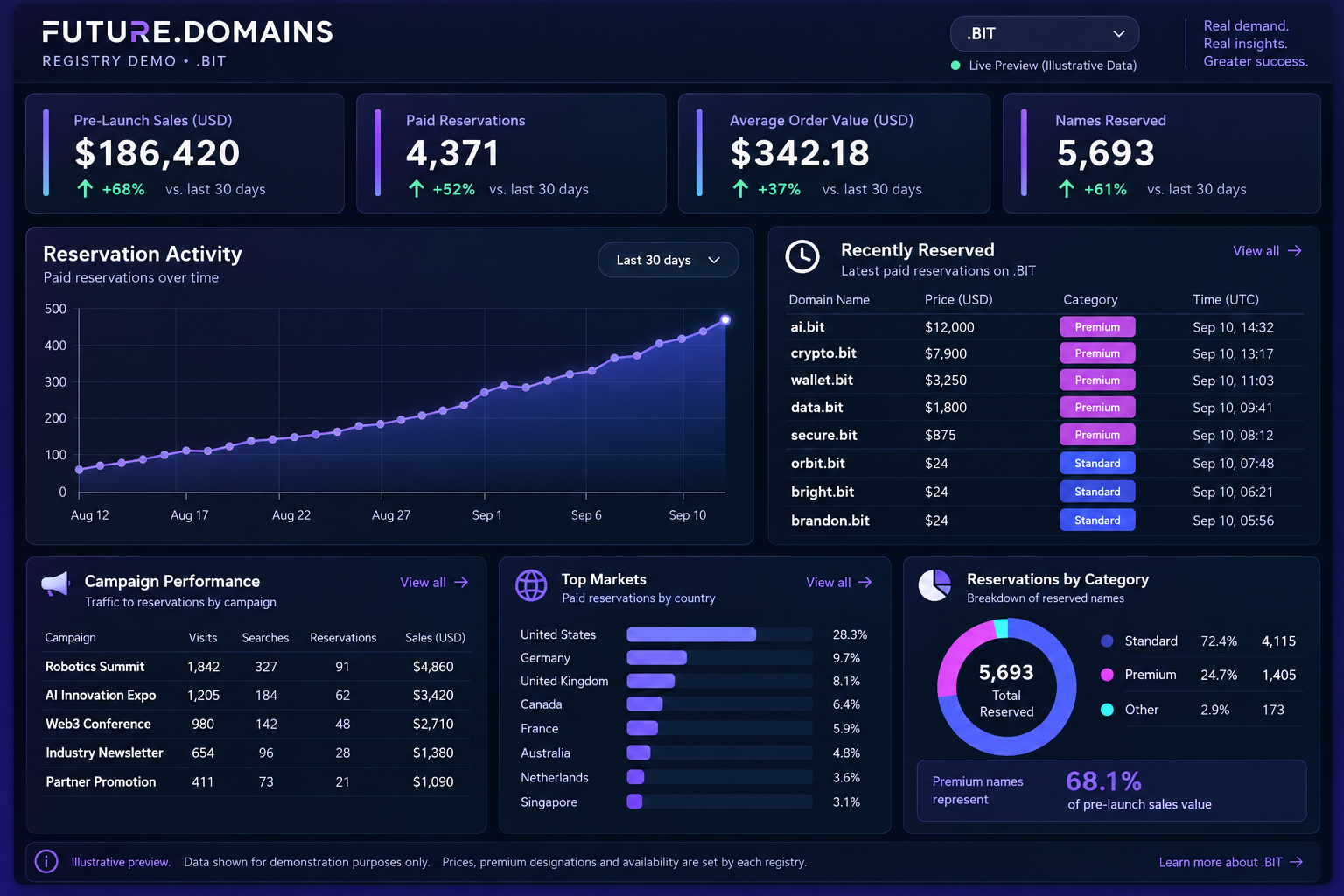Select the secure.bit domain name
The height and width of the screenshot is (896, 1344).
click(823, 435)
